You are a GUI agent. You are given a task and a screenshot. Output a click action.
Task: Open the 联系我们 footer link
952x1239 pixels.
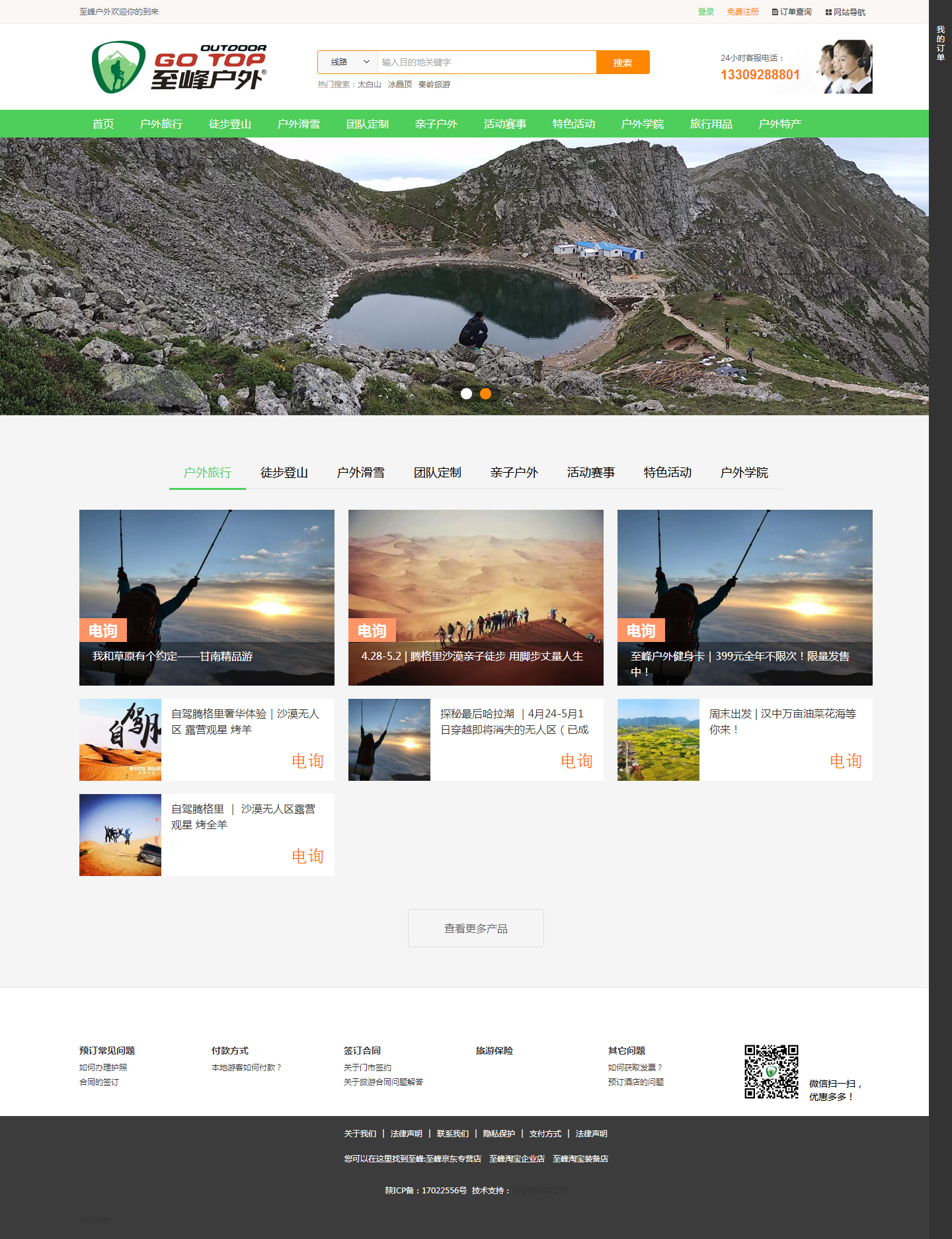point(453,1133)
